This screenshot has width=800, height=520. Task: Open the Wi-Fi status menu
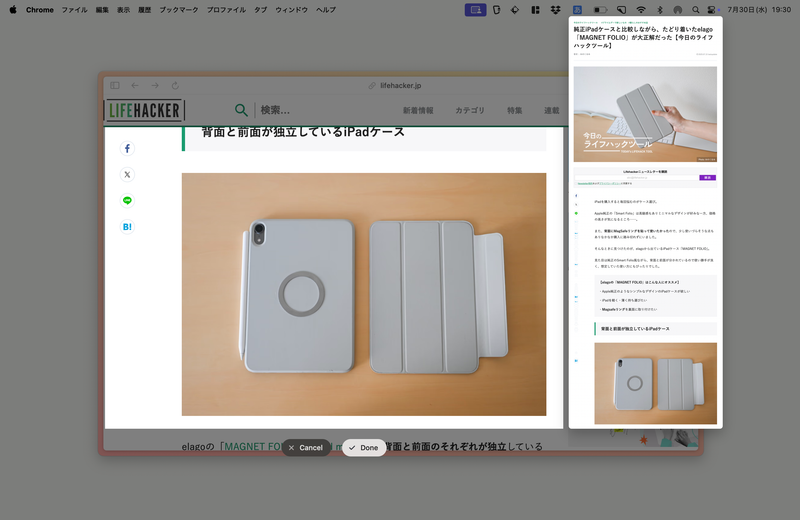pyautogui.click(x=641, y=10)
